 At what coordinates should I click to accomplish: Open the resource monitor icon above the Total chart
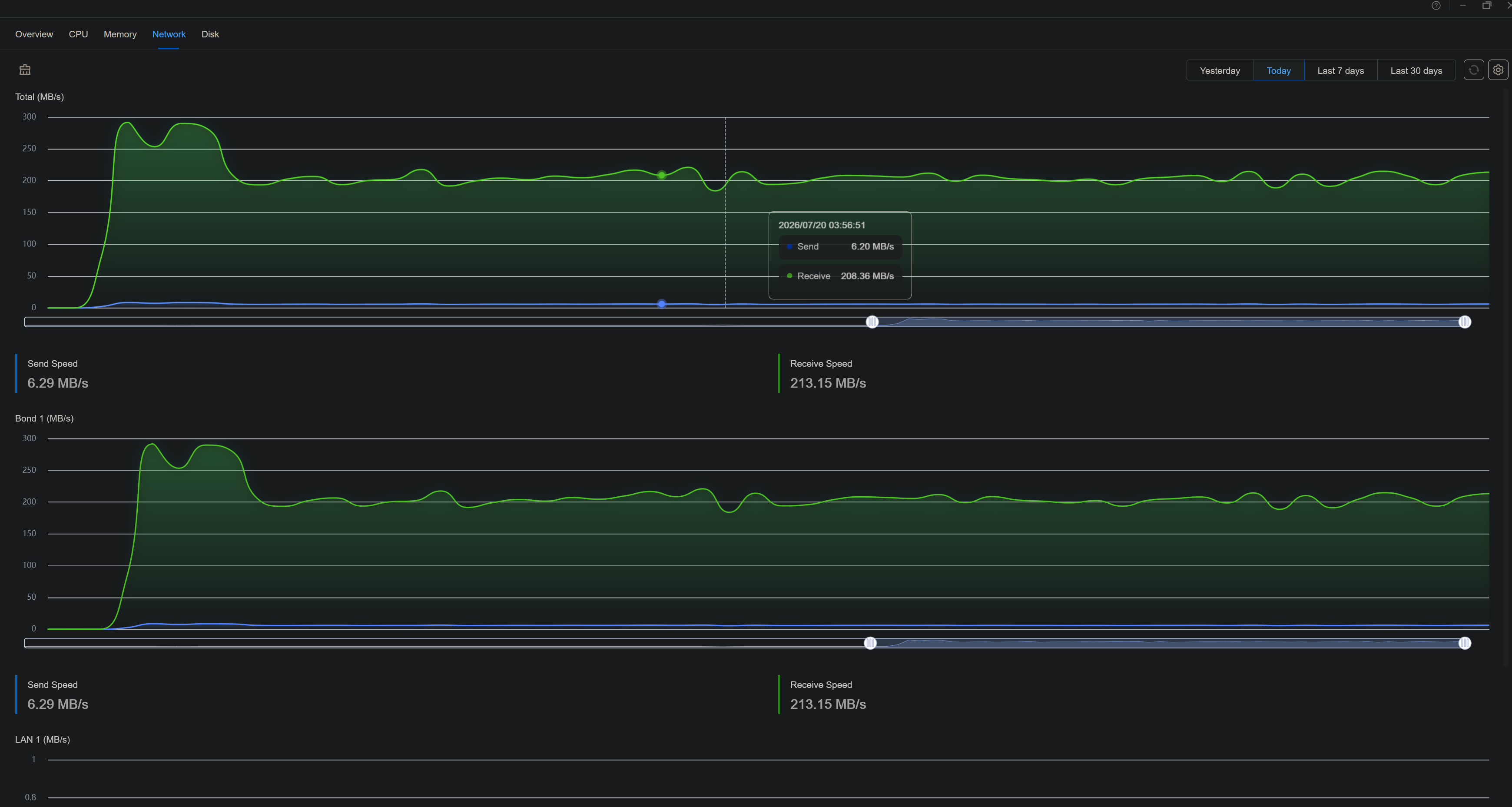coord(25,70)
